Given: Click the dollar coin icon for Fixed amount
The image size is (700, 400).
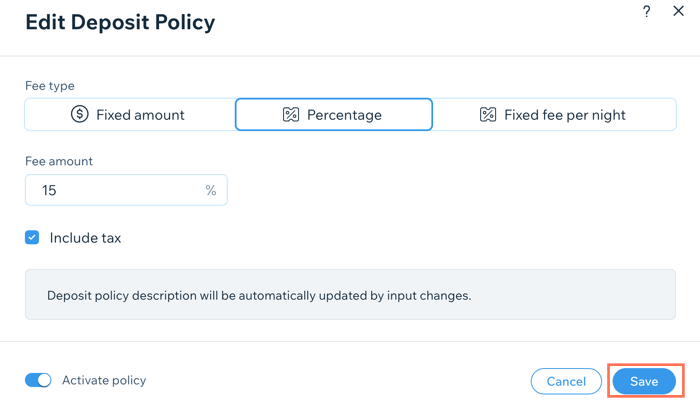Looking at the screenshot, I should point(79,114).
